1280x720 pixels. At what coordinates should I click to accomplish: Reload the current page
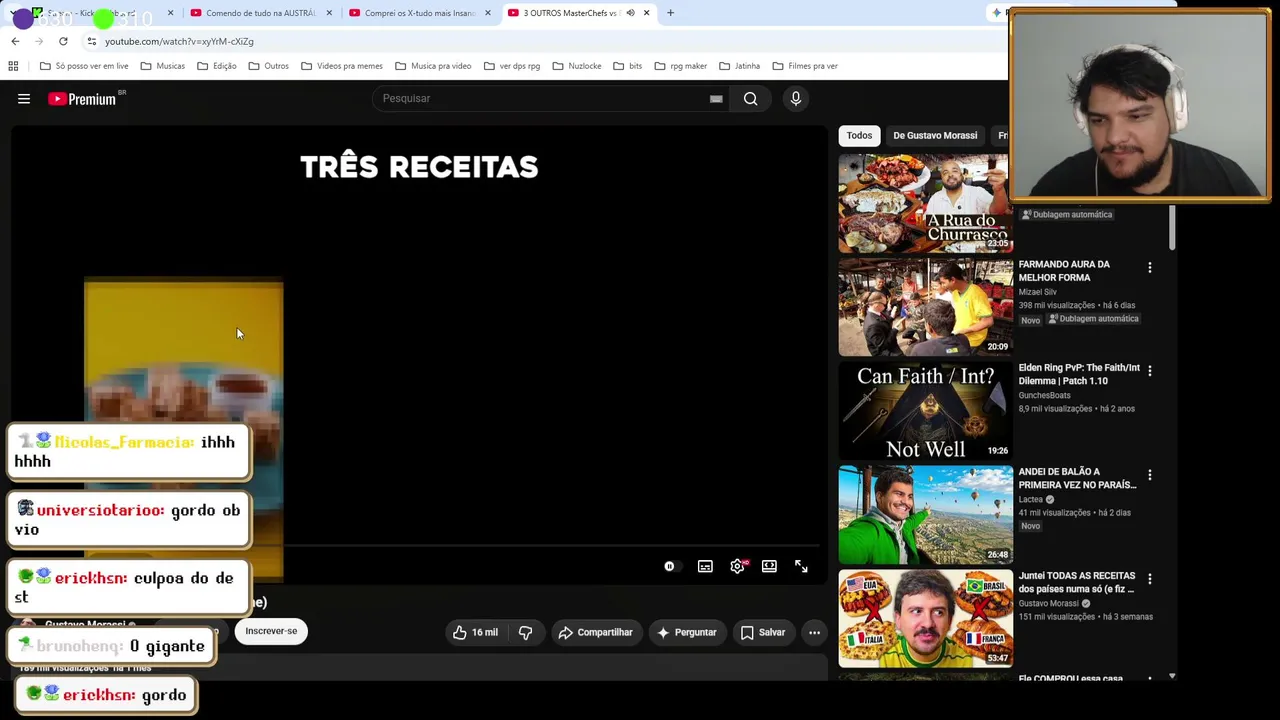click(63, 41)
